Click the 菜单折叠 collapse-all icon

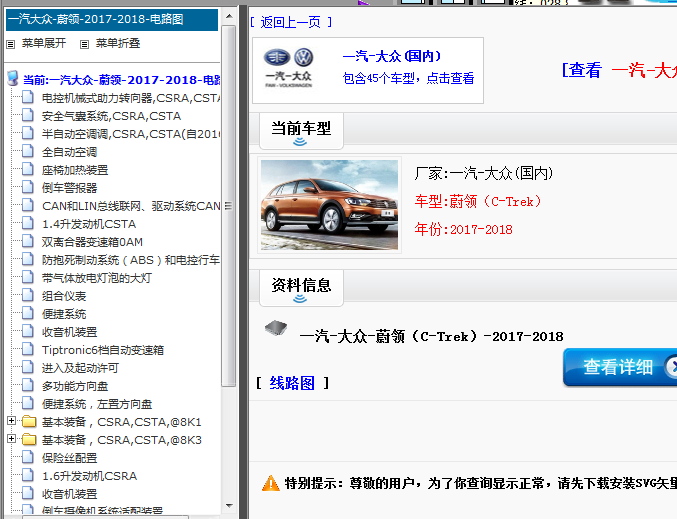85,44
